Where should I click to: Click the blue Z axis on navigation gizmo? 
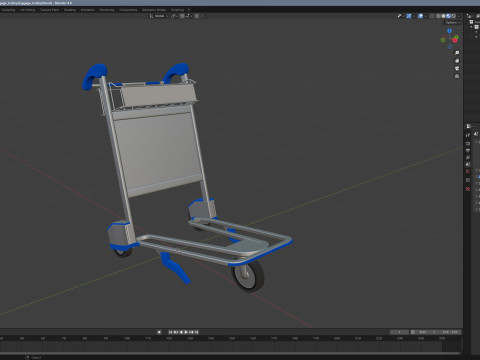coord(449,31)
